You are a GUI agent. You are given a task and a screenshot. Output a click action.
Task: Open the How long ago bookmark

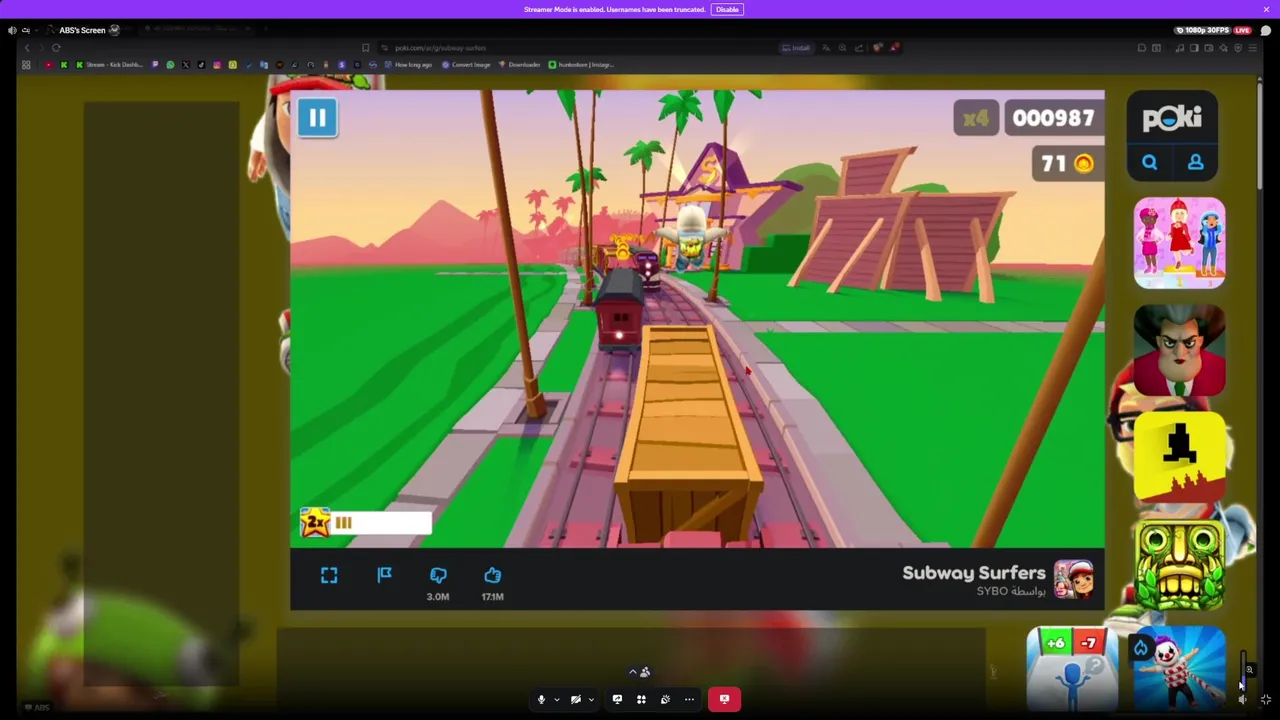pyautogui.click(x=407, y=65)
